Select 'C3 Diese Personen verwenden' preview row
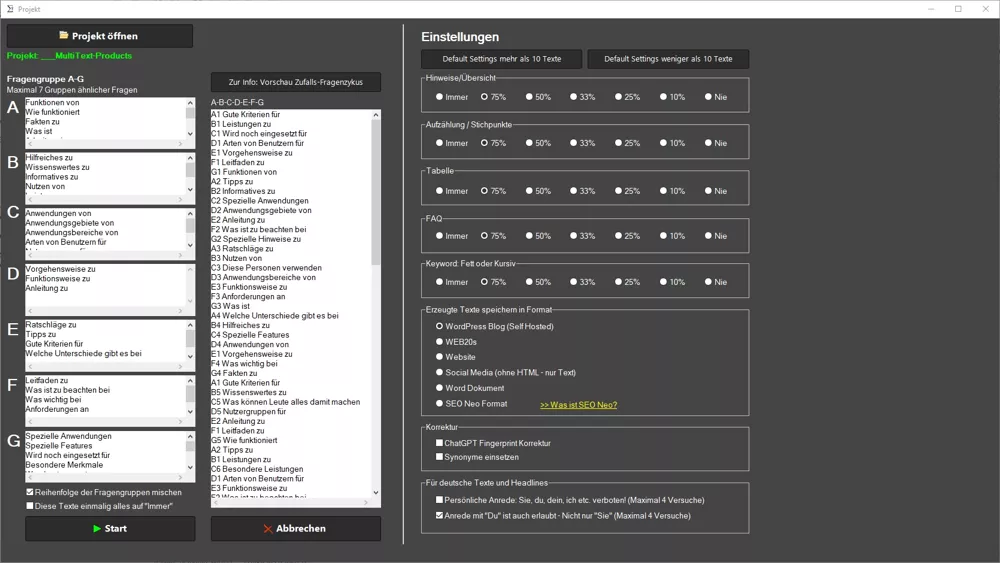 pyautogui.click(x=267, y=268)
